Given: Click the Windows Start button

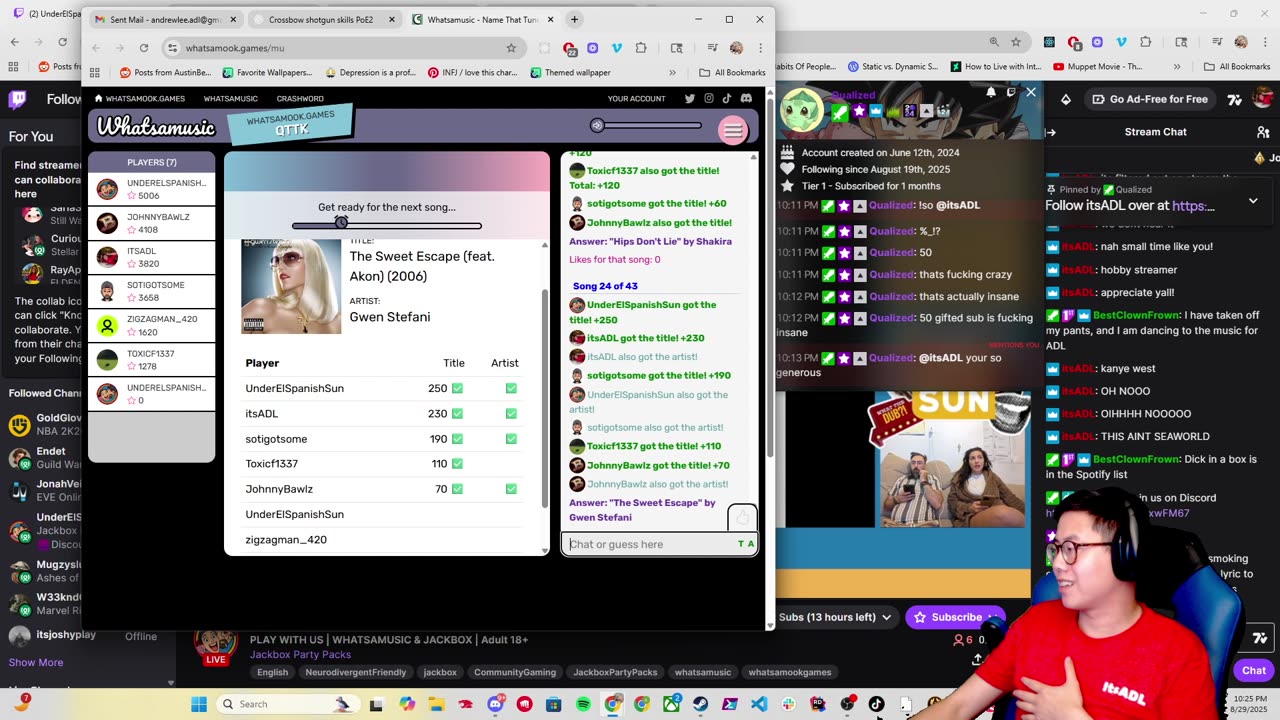Looking at the screenshot, I should [x=199, y=704].
